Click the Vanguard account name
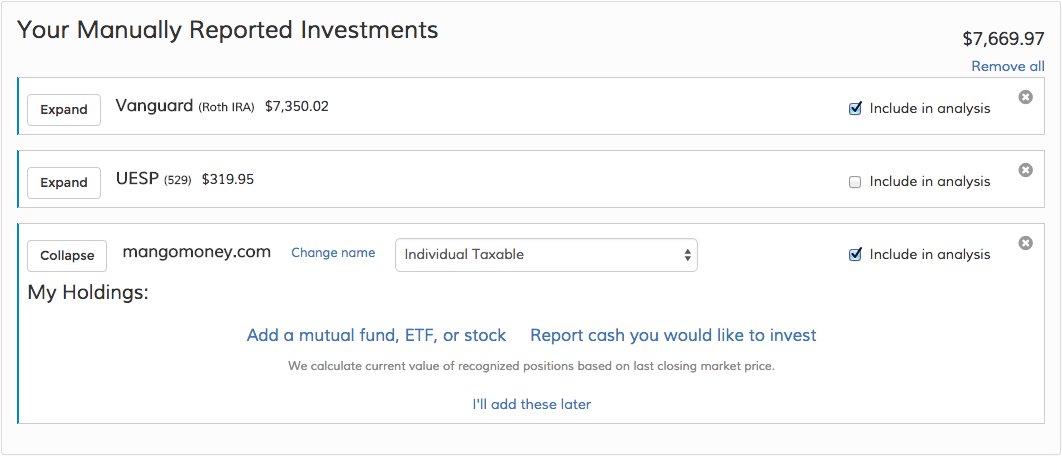The image size is (1062, 456). point(154,105)
